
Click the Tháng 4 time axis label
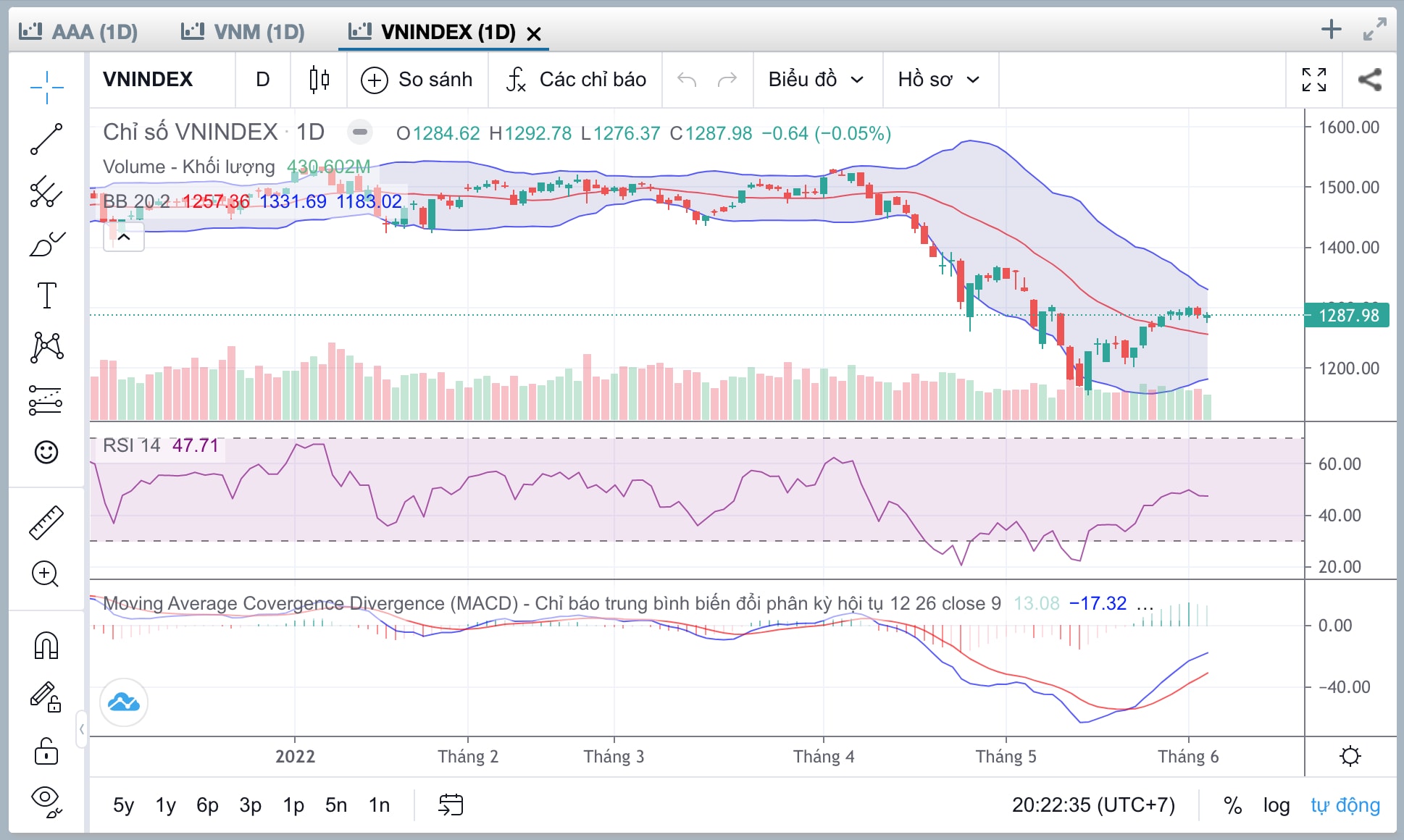point(824,757)
